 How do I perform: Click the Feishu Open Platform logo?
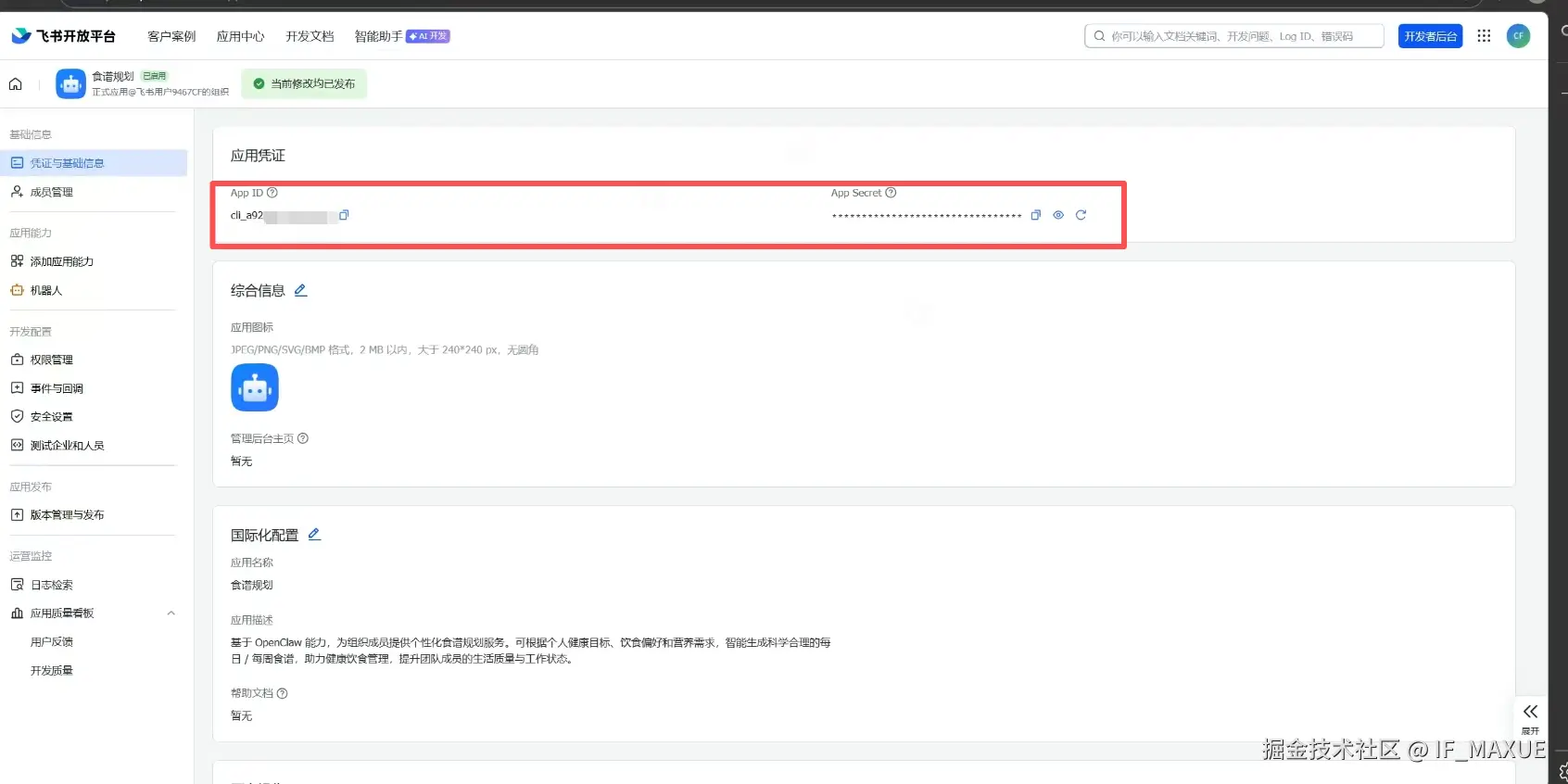click(63, 36)
